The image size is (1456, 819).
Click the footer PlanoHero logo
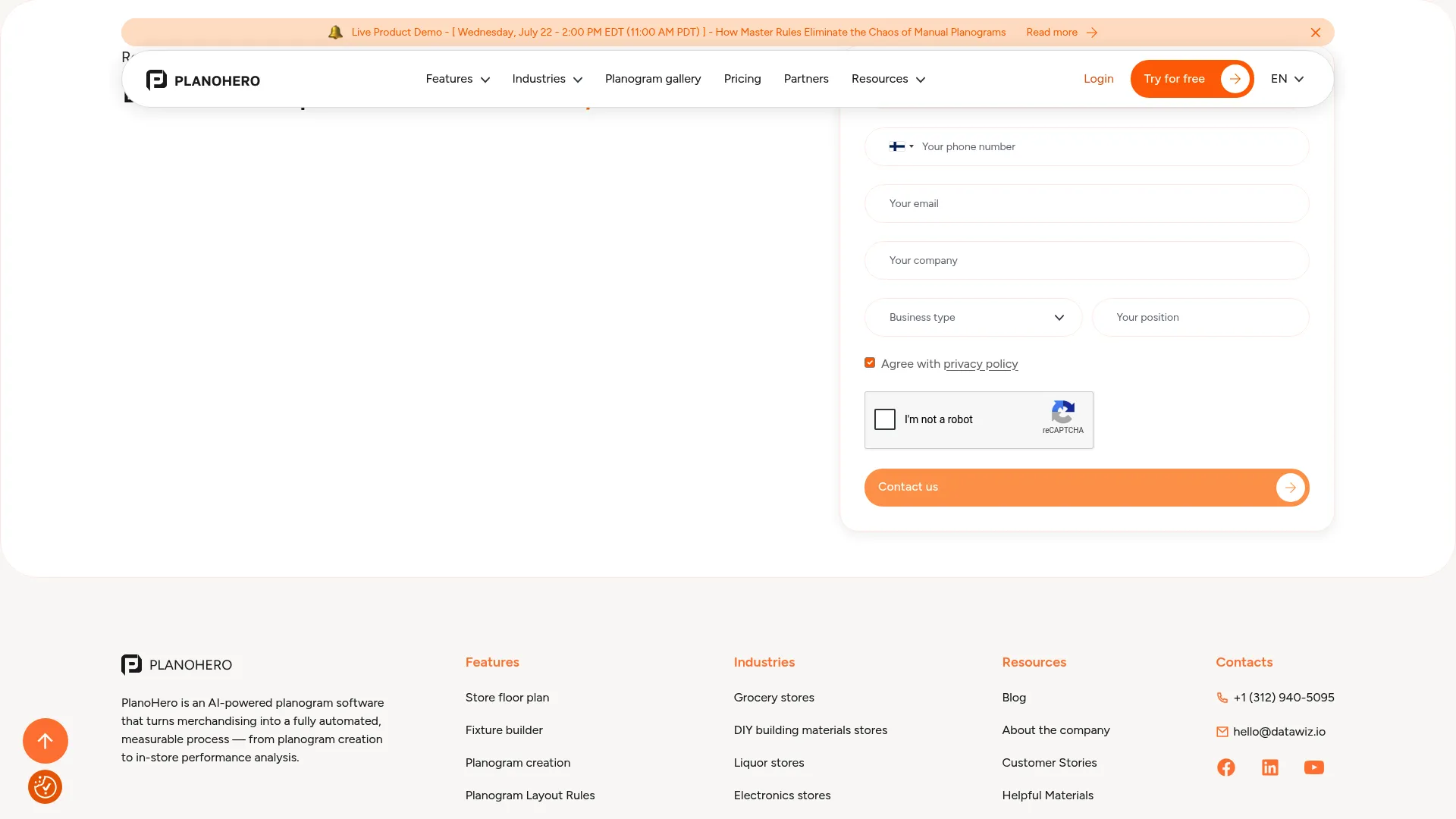point(177,665)
